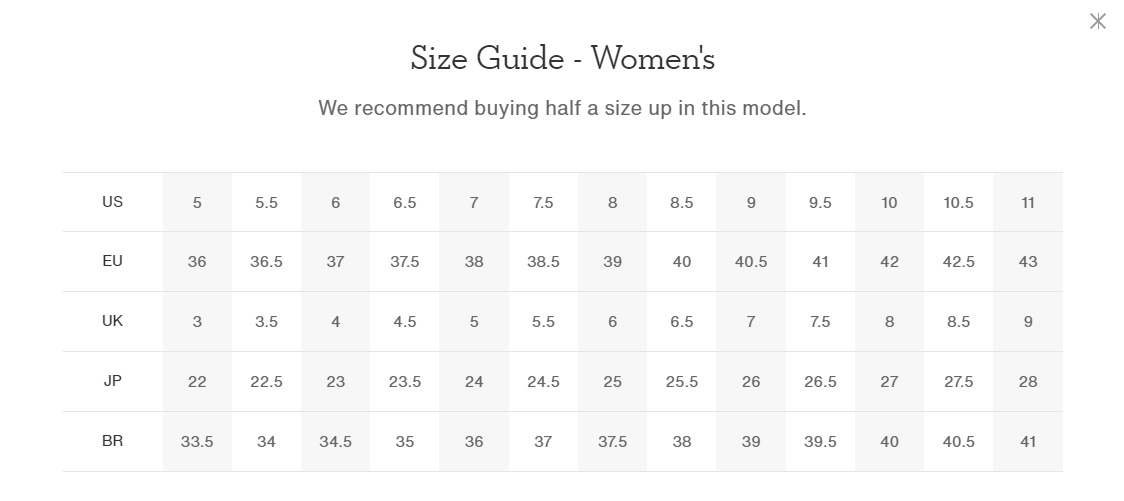
Task: Click the EU row label
Action: tap(113, 261)
